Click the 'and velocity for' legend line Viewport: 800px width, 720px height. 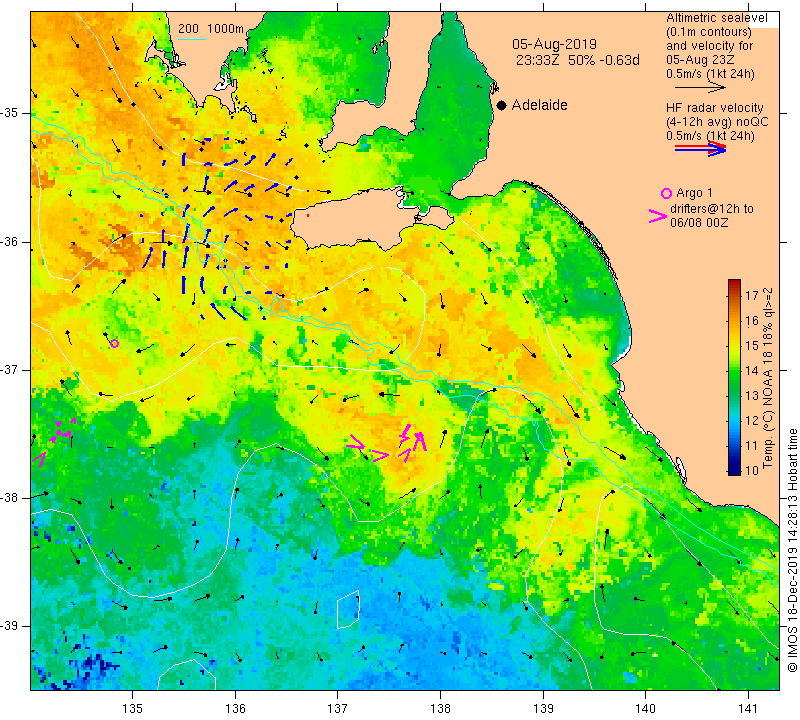pyautogui.click(x=710, y=45)
